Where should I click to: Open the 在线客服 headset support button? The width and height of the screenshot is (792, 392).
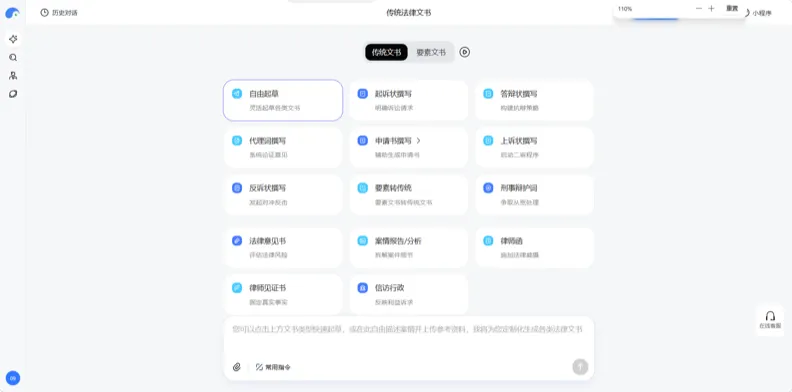pyautogui.click(x=770, y=320)
